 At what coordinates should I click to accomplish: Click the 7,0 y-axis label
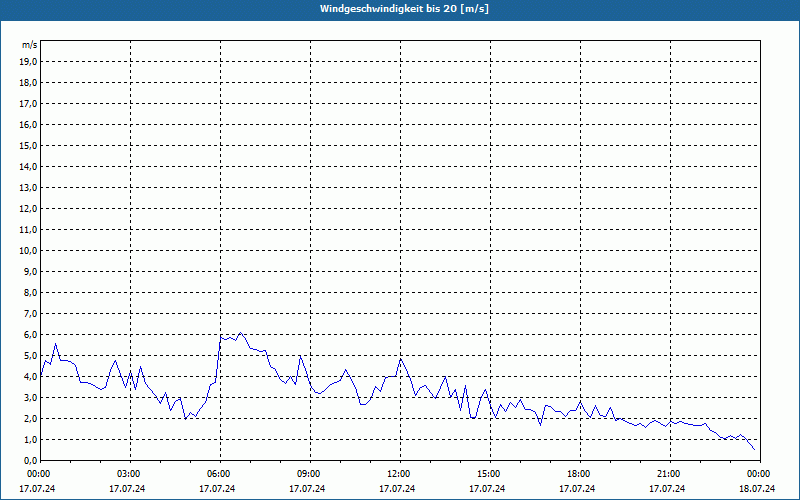click(31, 313)
